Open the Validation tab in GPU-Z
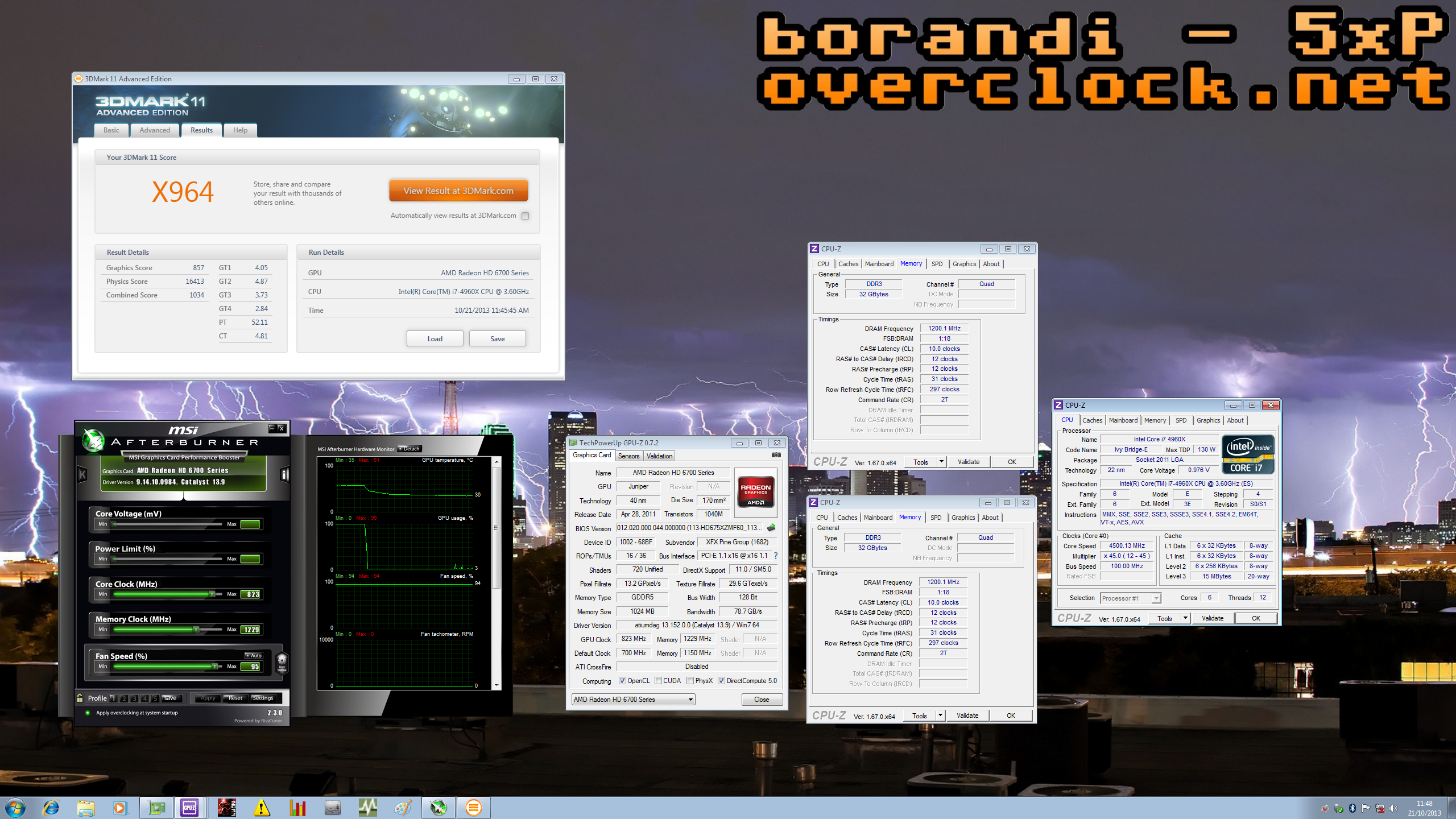Screen dimensions: 1456x819 [x=659, y=456]
